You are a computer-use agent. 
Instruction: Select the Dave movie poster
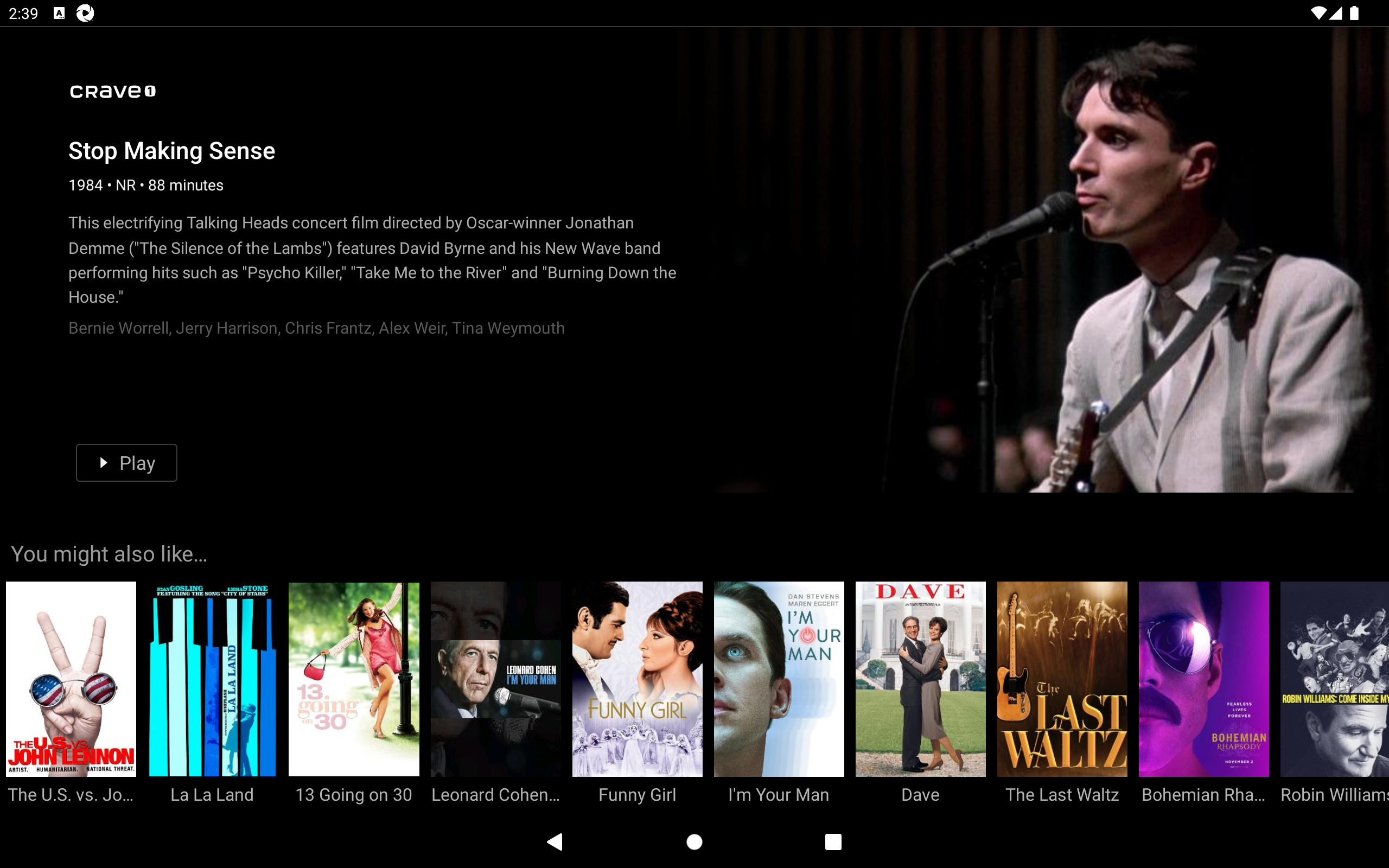[921, 679]
